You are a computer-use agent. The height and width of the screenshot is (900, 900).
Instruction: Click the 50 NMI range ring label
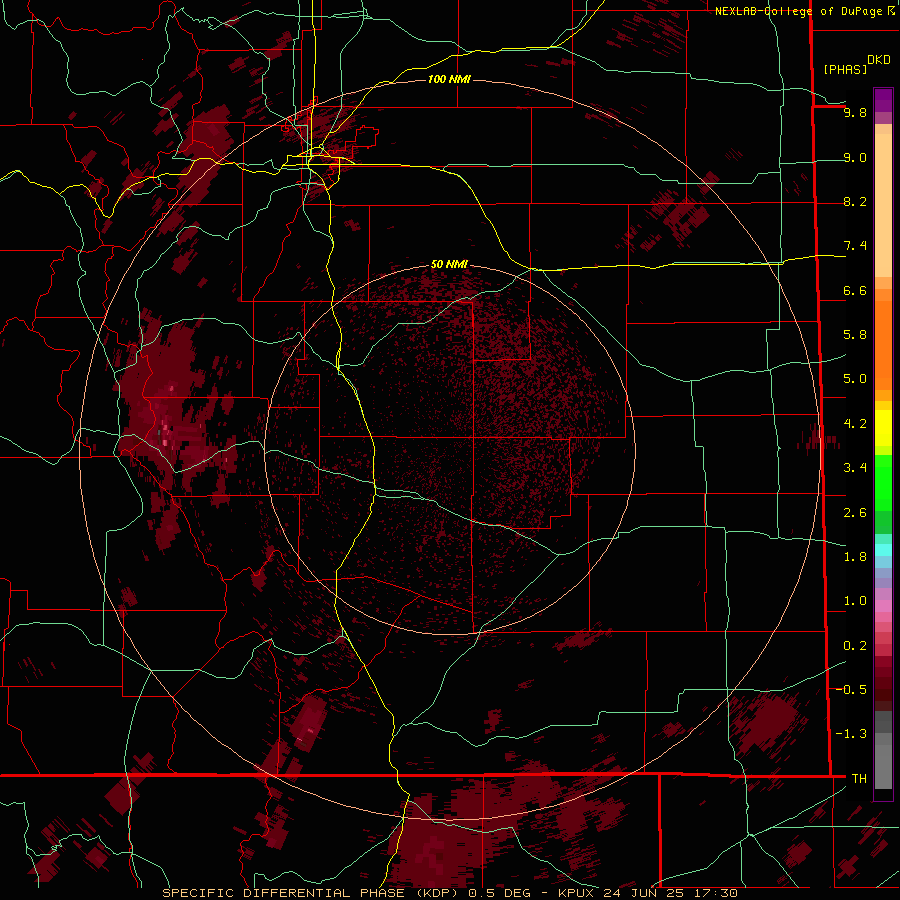(x=449, y=265)
